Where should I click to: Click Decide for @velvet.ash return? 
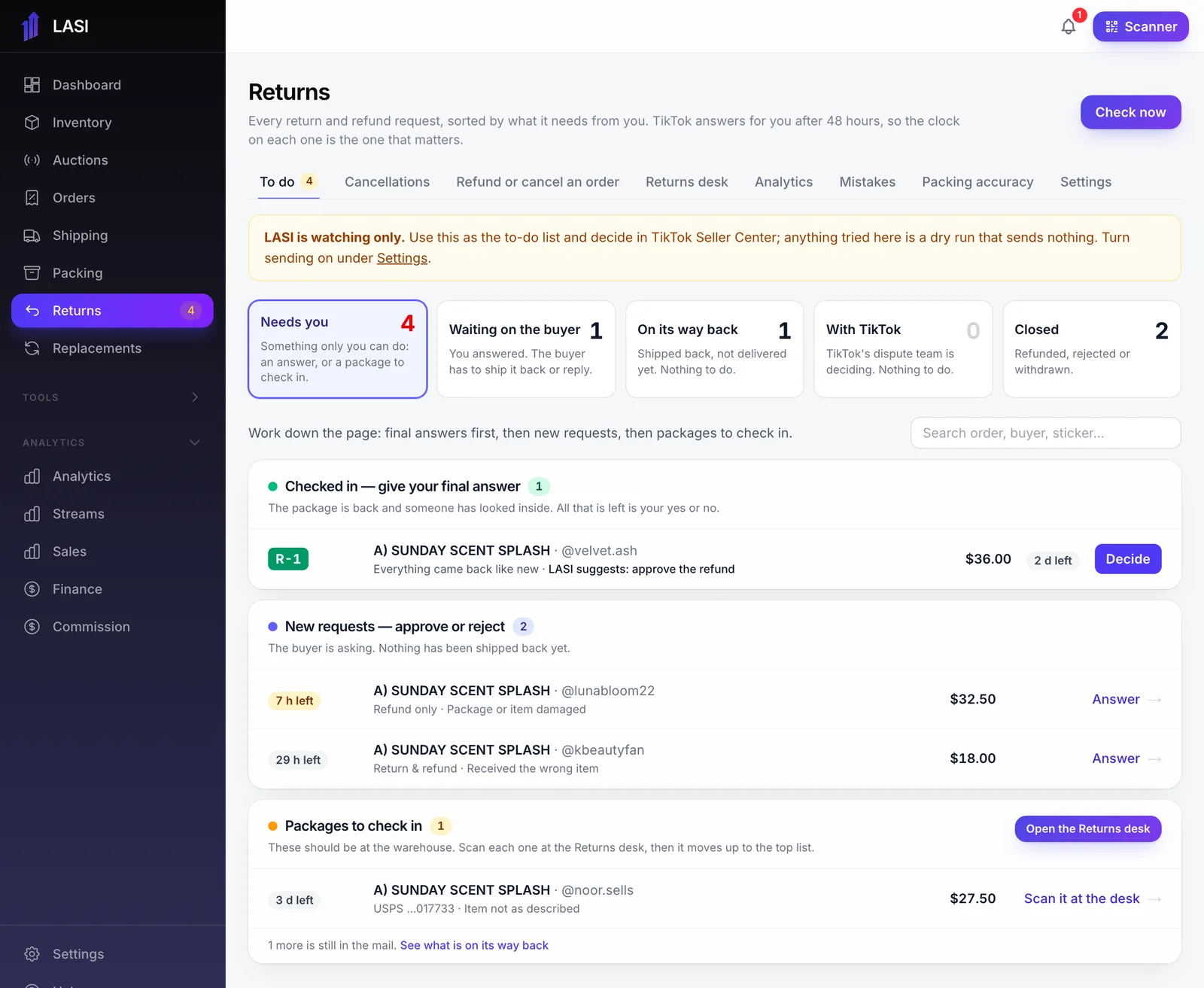pyautogui.click(x=1127, y=559)
